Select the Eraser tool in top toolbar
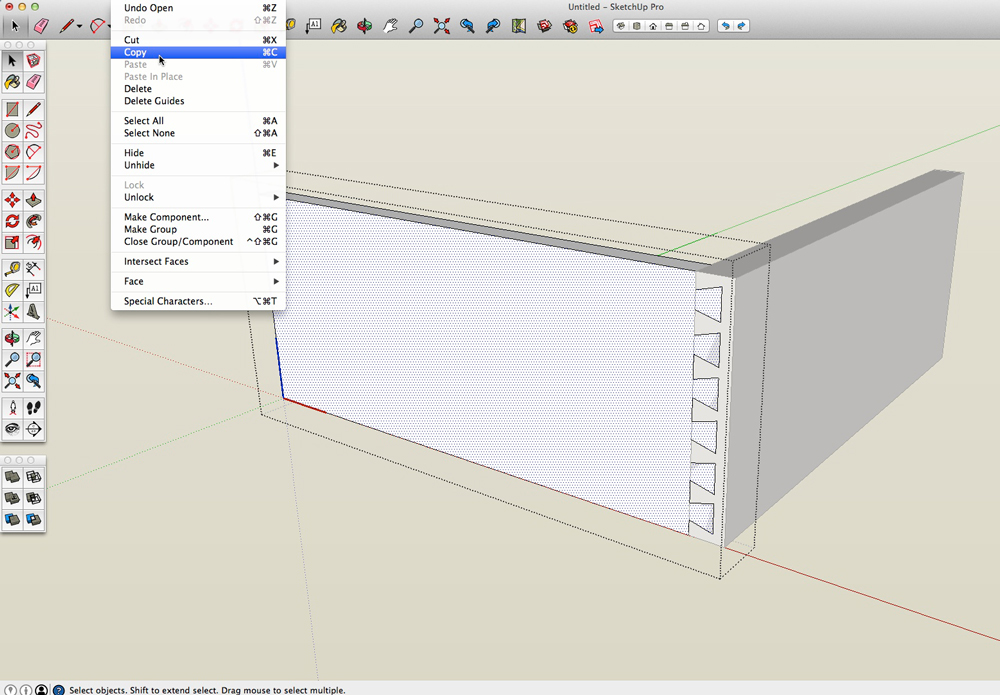Screen dimensions: 1000x695 coord(41,26)
